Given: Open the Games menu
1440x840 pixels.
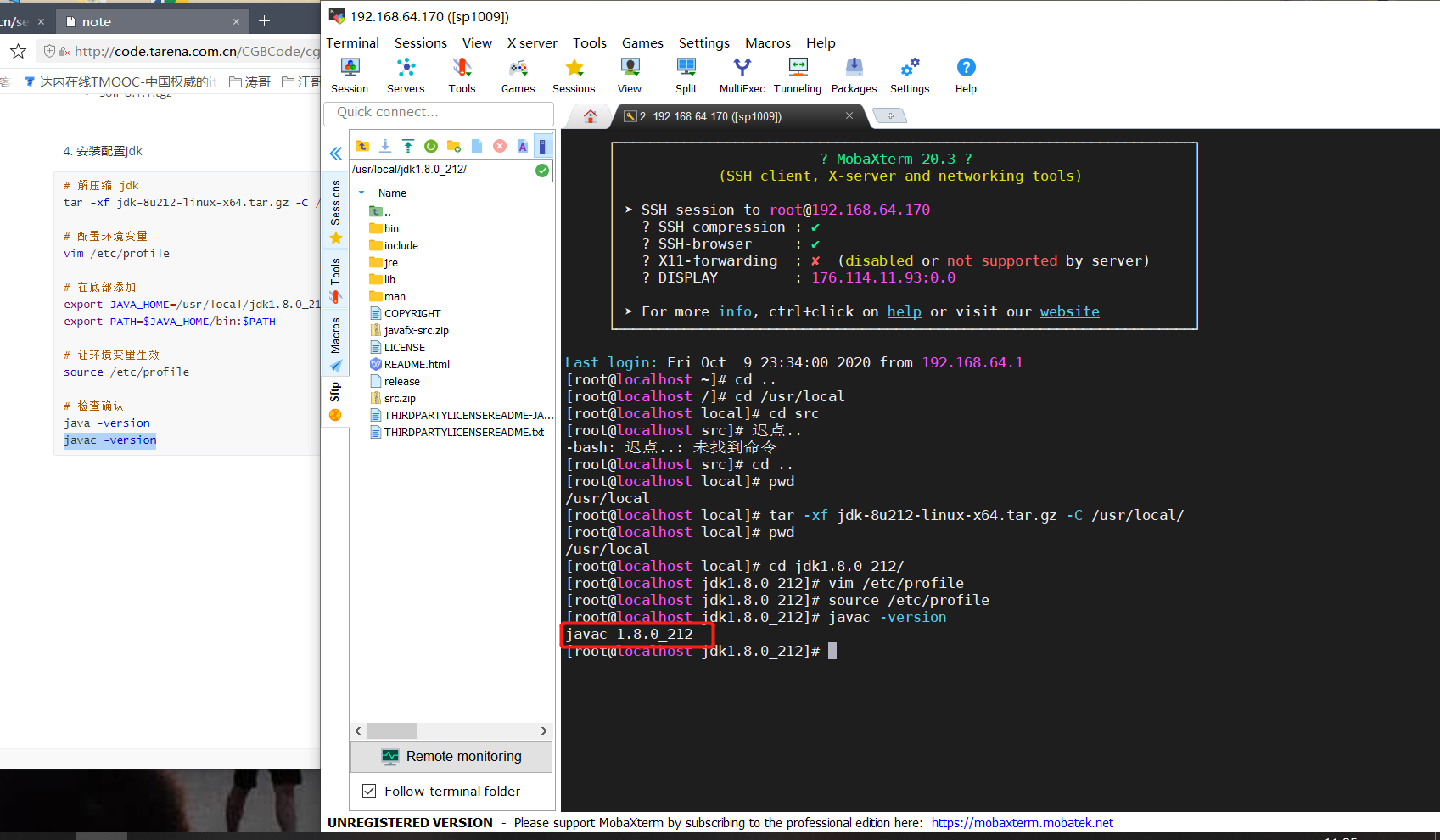Looking at the screenshot, I should pos(642,42).
